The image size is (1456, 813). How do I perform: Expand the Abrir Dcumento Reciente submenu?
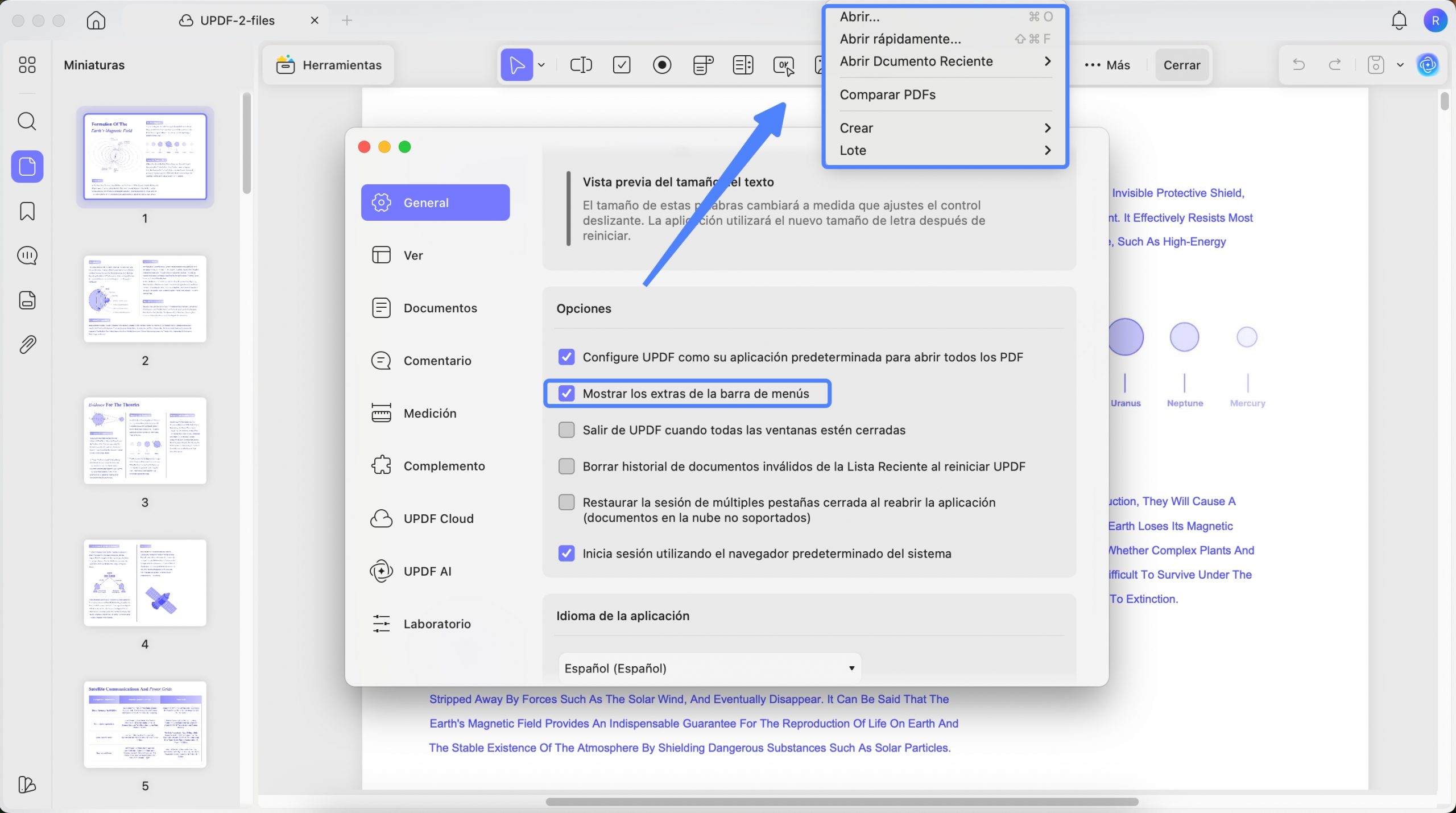[x=946, y=61]
